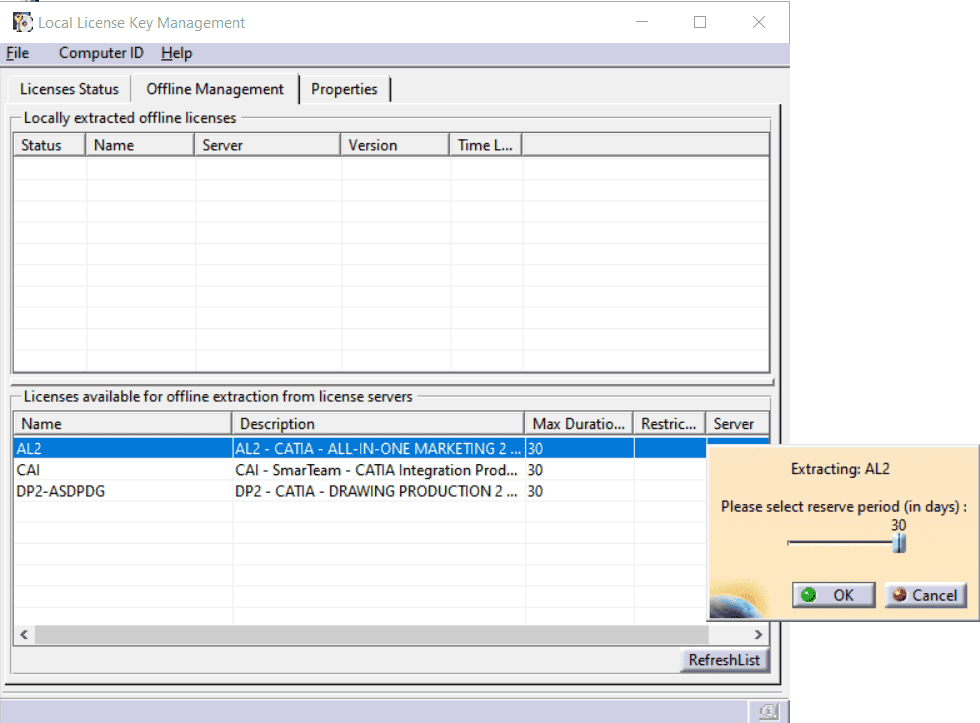This screenshot has width=980, height=723.
Task: Click the max duration 30 for CAI
Action: (535, 470)
